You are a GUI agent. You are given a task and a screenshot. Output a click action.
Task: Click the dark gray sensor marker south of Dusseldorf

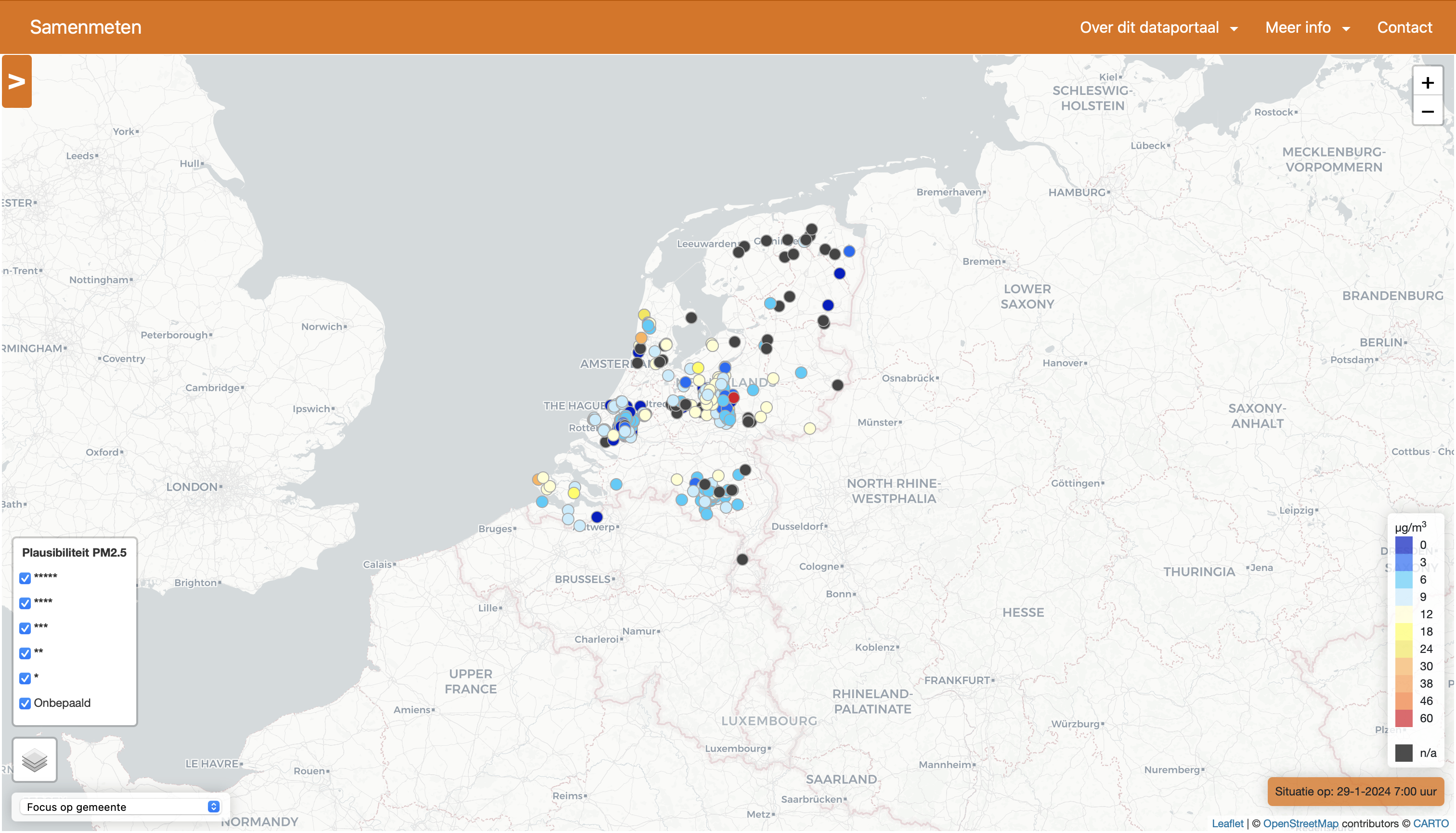(742, 560)
